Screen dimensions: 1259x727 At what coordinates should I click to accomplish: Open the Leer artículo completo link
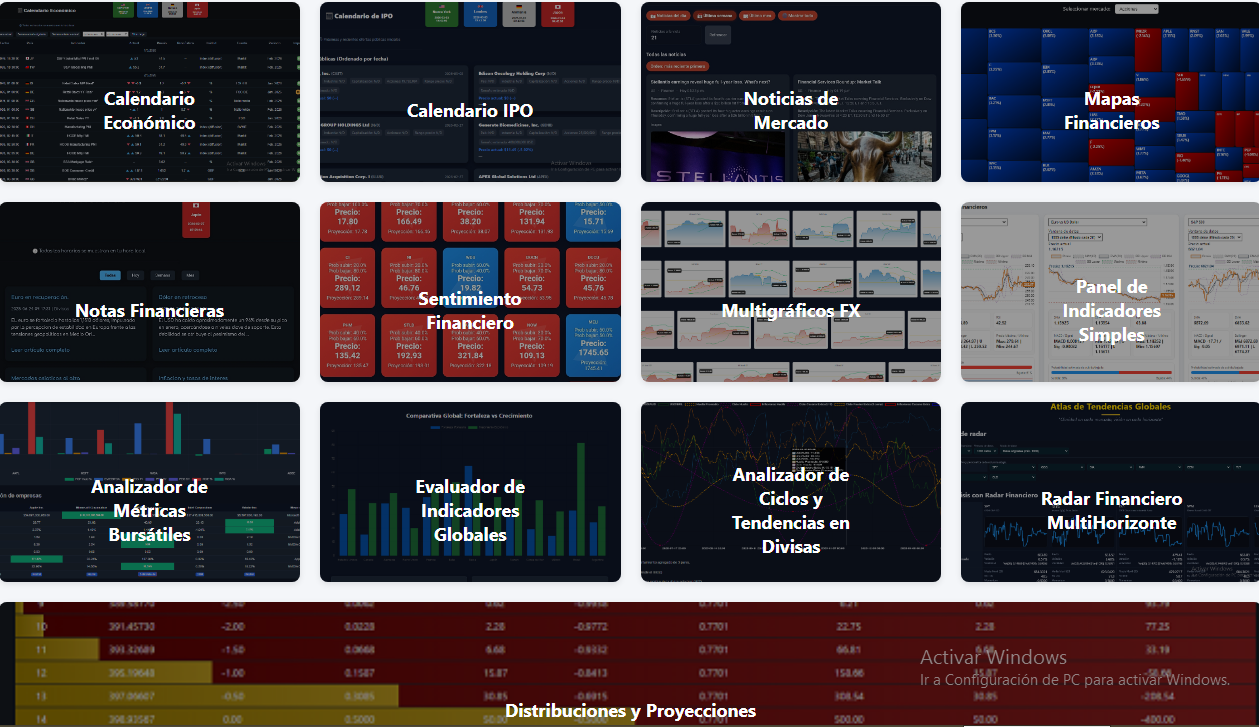40,349
